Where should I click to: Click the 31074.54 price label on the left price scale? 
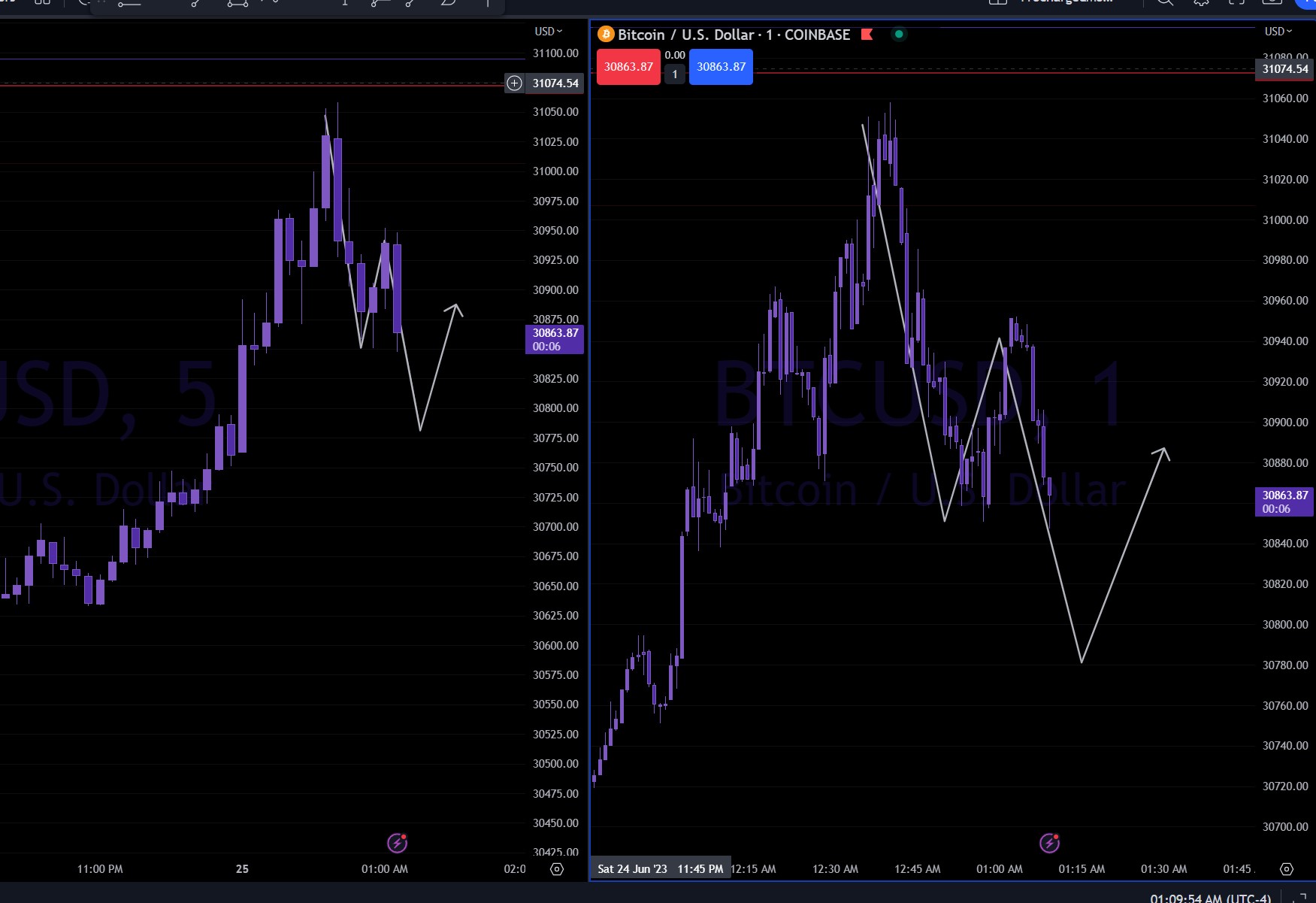point(555,83)
